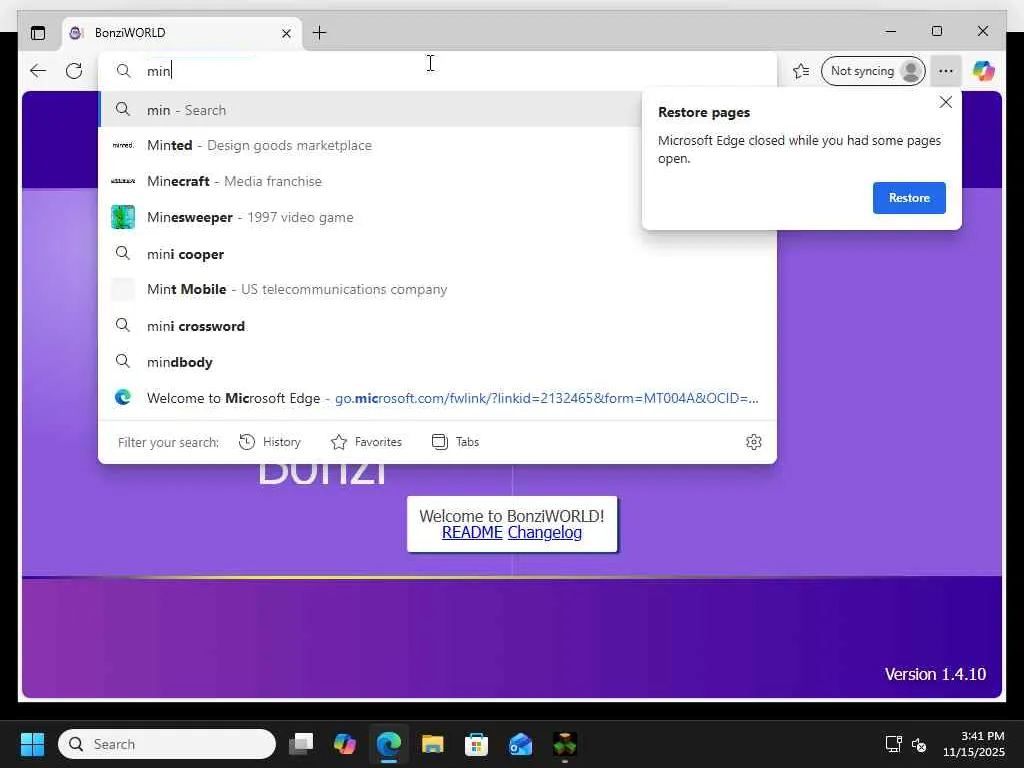Open Microsoft Store from the taskbar
1024x768 pixels.
point(476,744)
